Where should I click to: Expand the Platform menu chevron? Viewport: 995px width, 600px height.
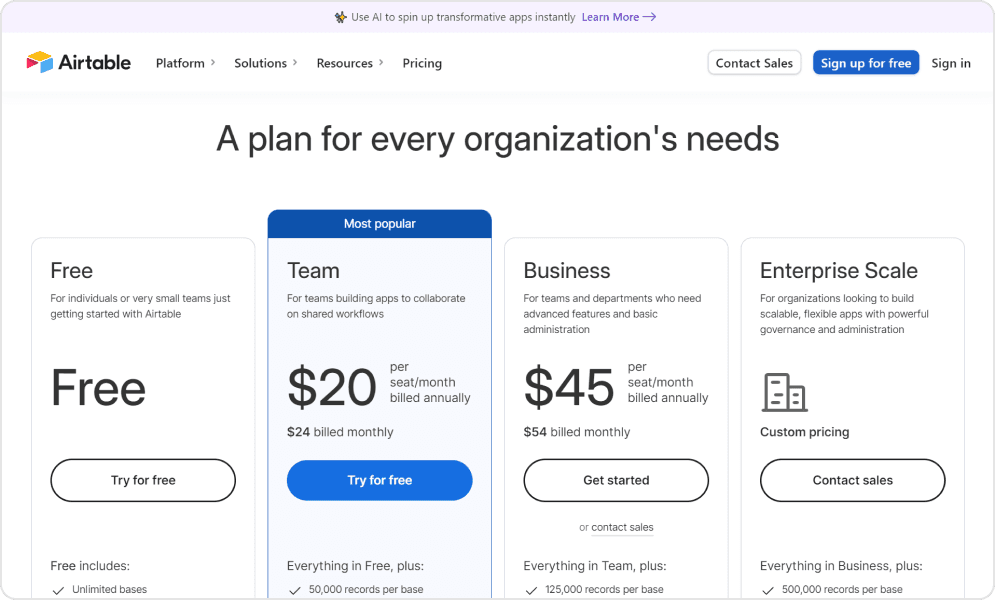pyautogui.click(x=213, y=62)
